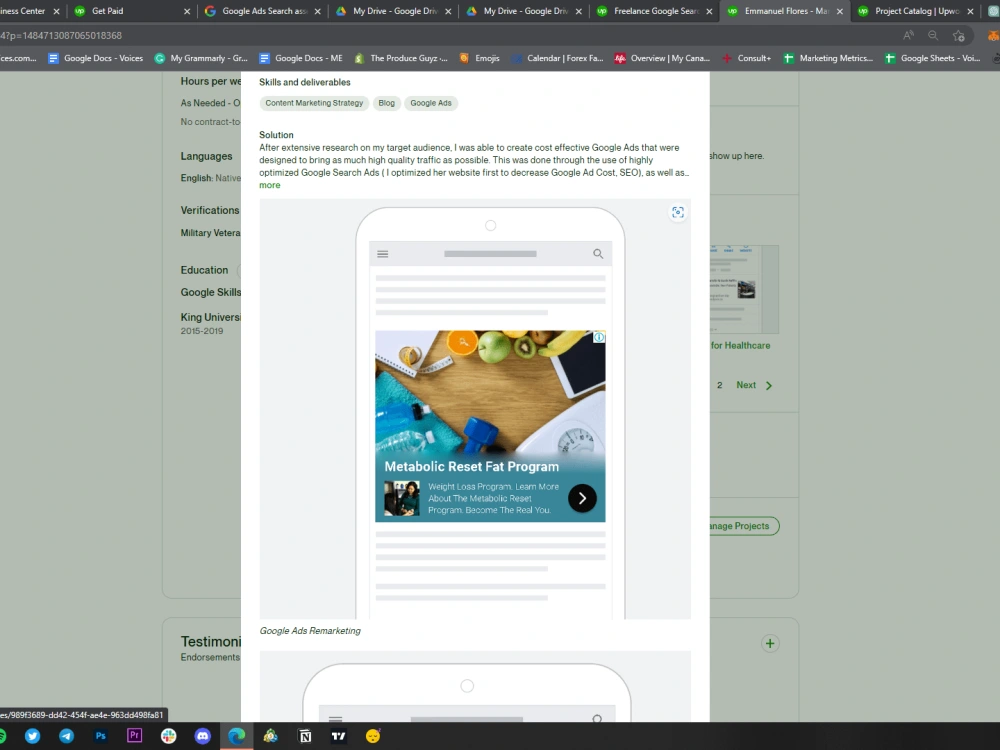1000x750 pixels.
Task: Close the Emmanuel Flores tab
Action: tap(839, 11)
